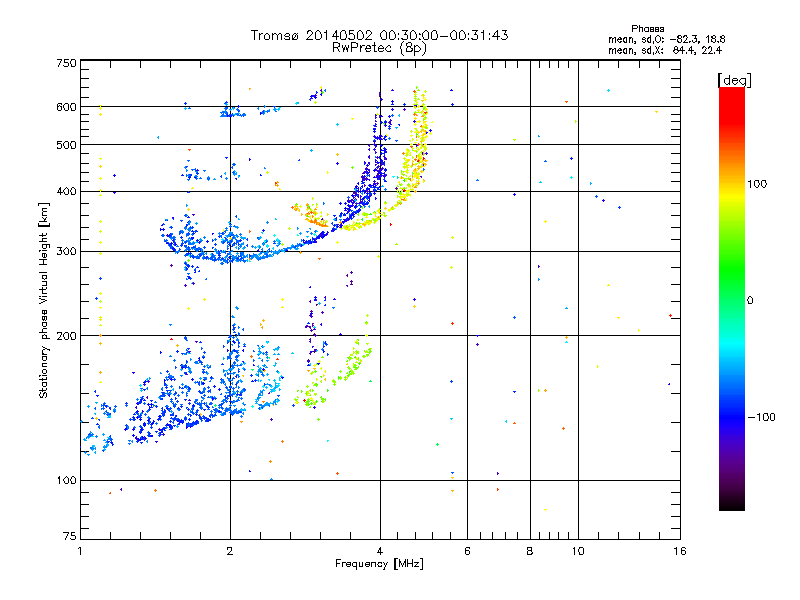Click the '75' y-axis tick label
Viewport: 800px width, 600px height.
[70, 536]
